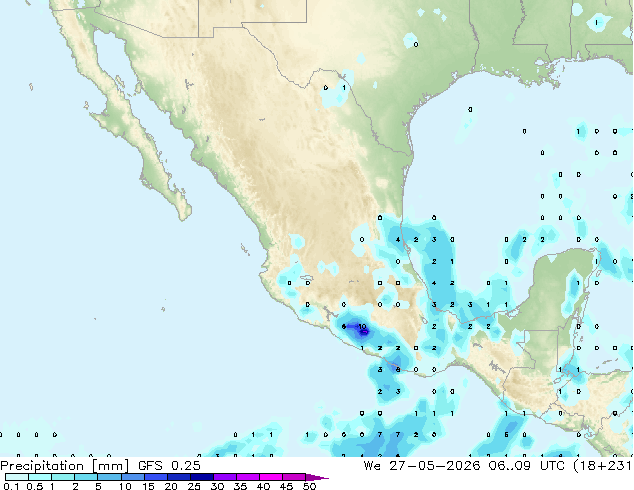Click the legend label '45'
Viewport: 634px width, 490px height.
[x=286, y=486]
